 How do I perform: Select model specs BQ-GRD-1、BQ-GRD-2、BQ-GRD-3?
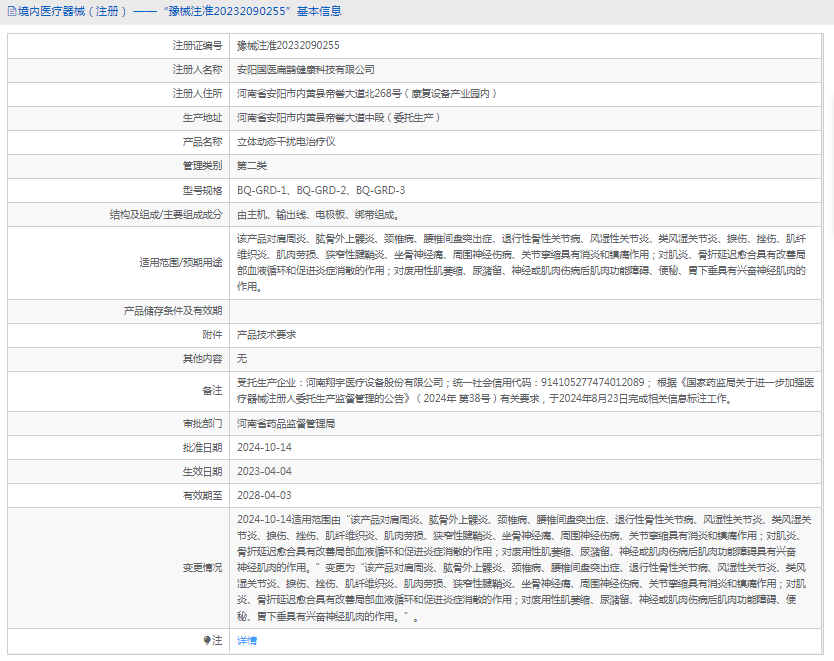tap(321, 190)
